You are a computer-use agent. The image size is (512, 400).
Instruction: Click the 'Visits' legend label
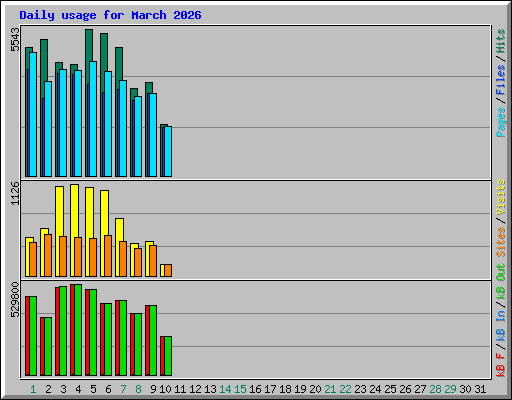coord(501,197)
